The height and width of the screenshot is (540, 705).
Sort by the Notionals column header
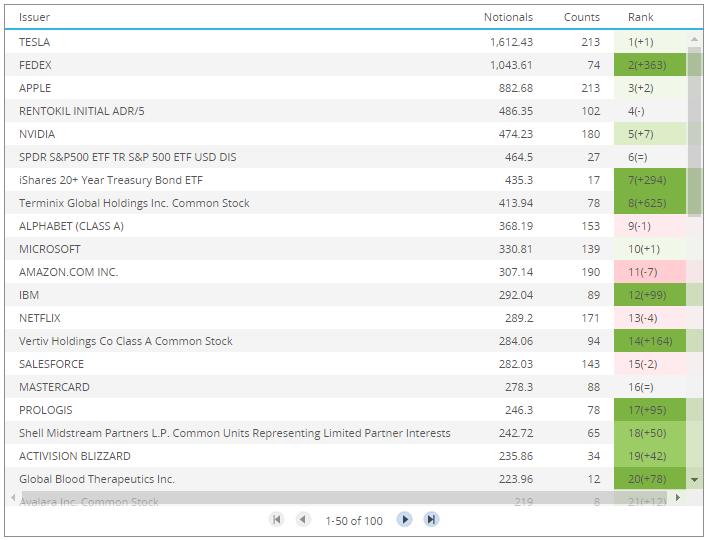tap(508, 17)
